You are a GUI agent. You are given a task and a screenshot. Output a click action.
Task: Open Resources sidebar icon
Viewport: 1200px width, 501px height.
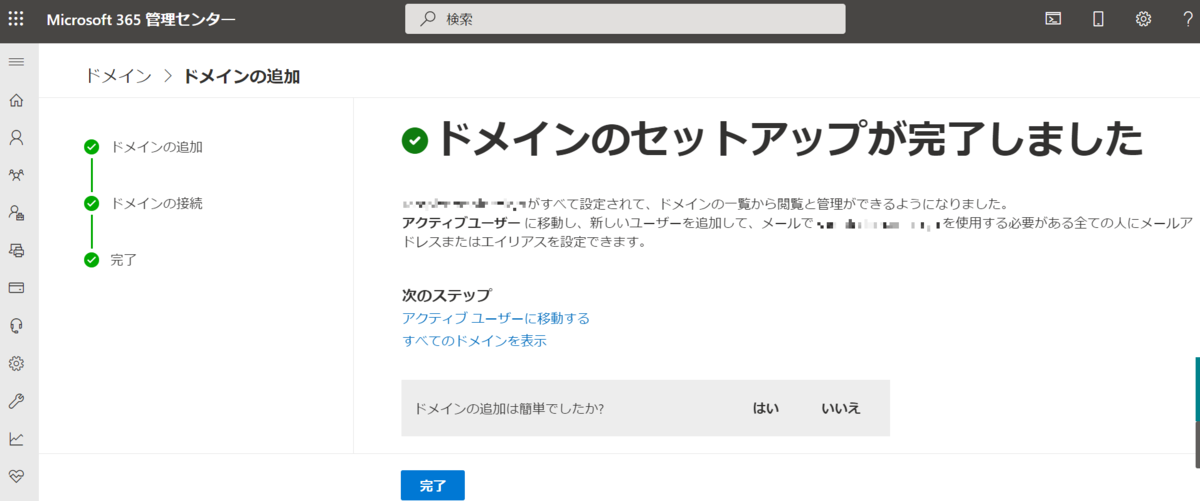tap(16, 250)
